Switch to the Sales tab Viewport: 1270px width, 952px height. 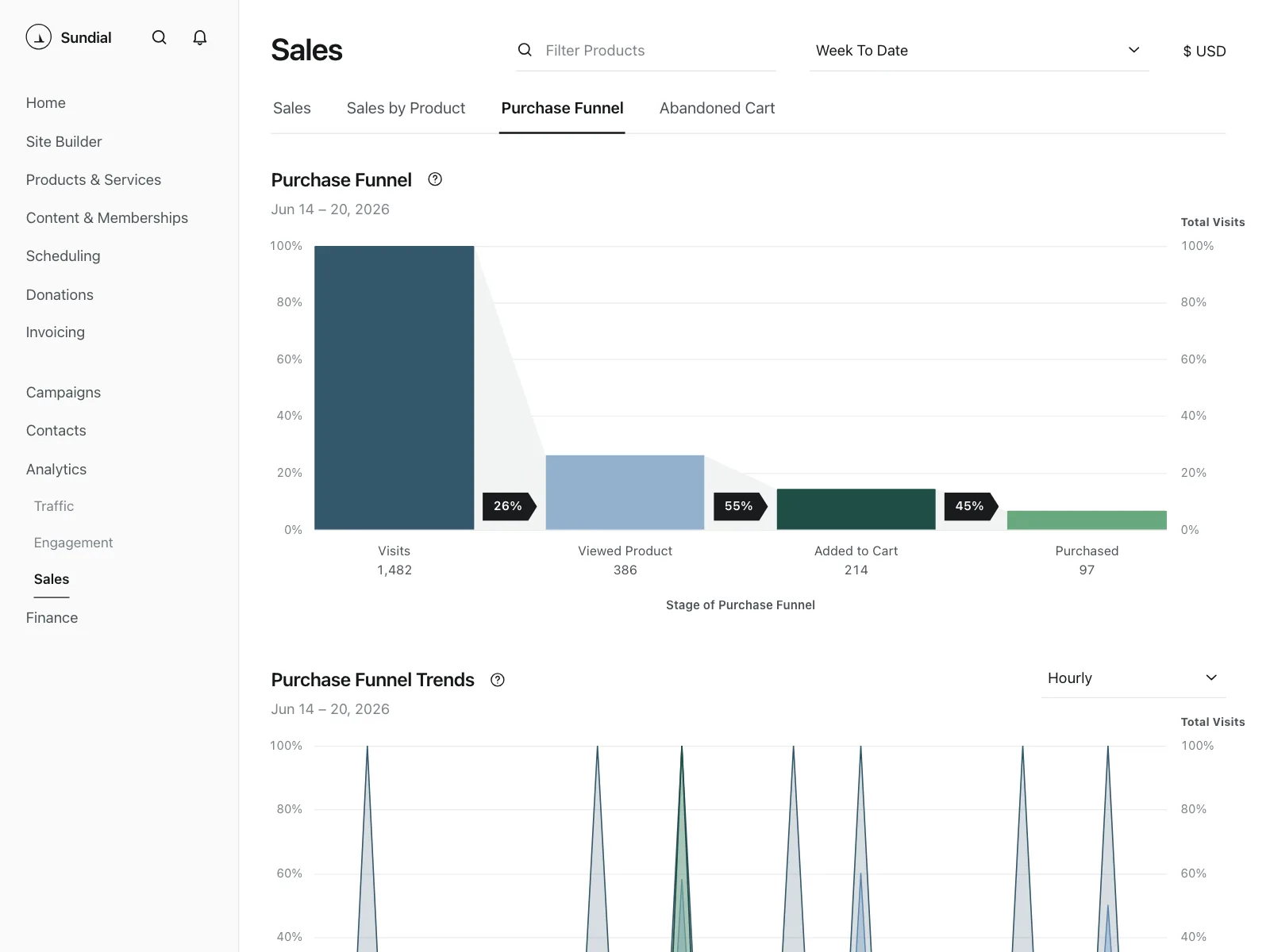pos(292,108)
